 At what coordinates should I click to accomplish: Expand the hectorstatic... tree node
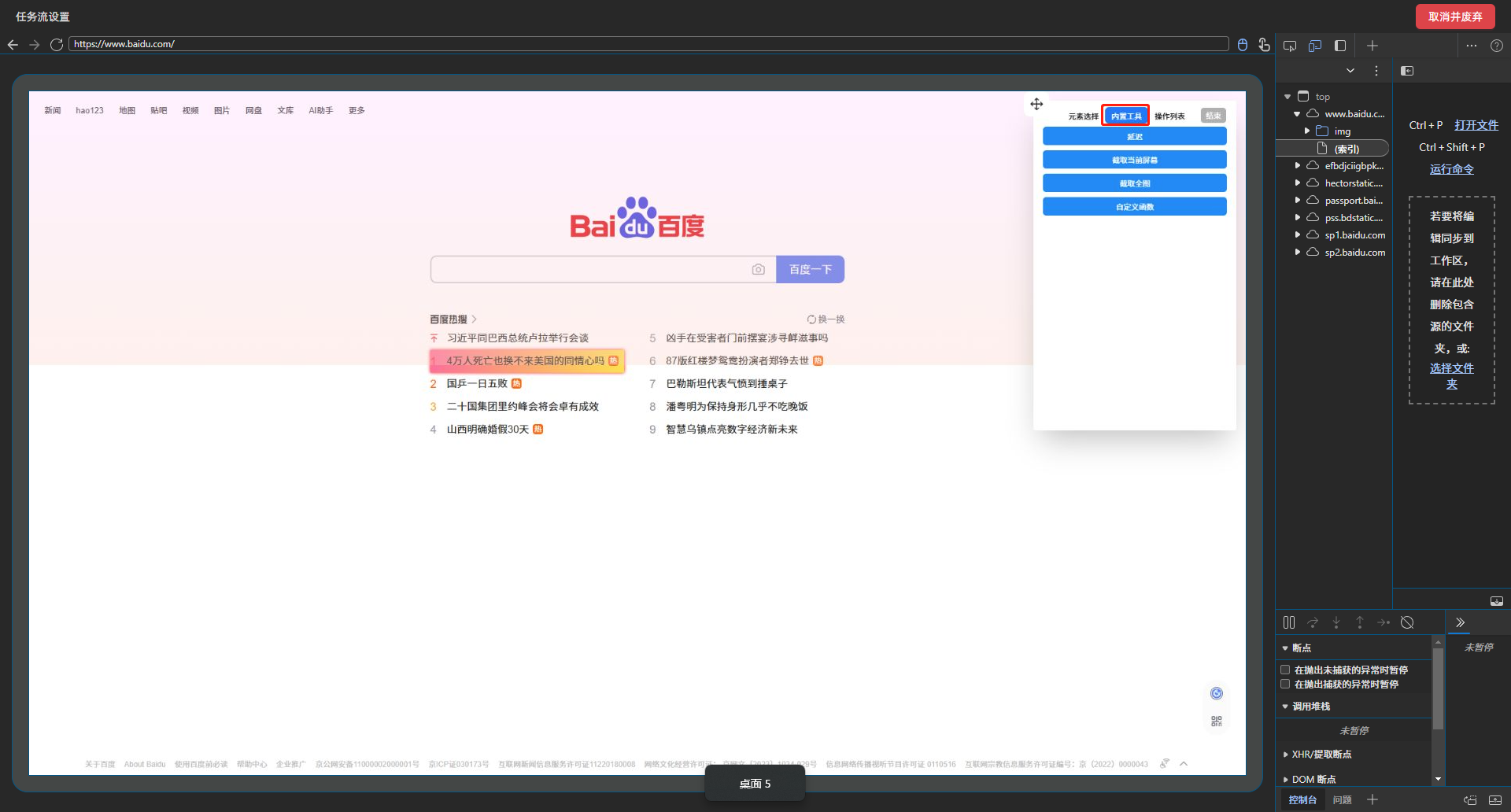click(x=1297, y=183)
